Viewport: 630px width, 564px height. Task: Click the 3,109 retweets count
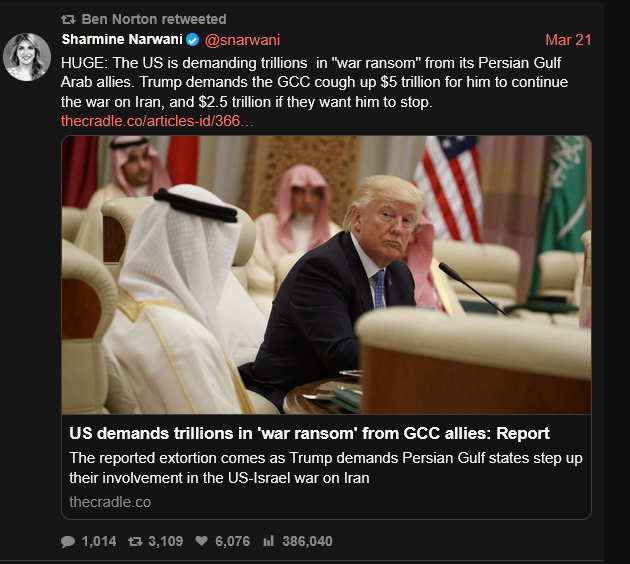pos(166,542)
